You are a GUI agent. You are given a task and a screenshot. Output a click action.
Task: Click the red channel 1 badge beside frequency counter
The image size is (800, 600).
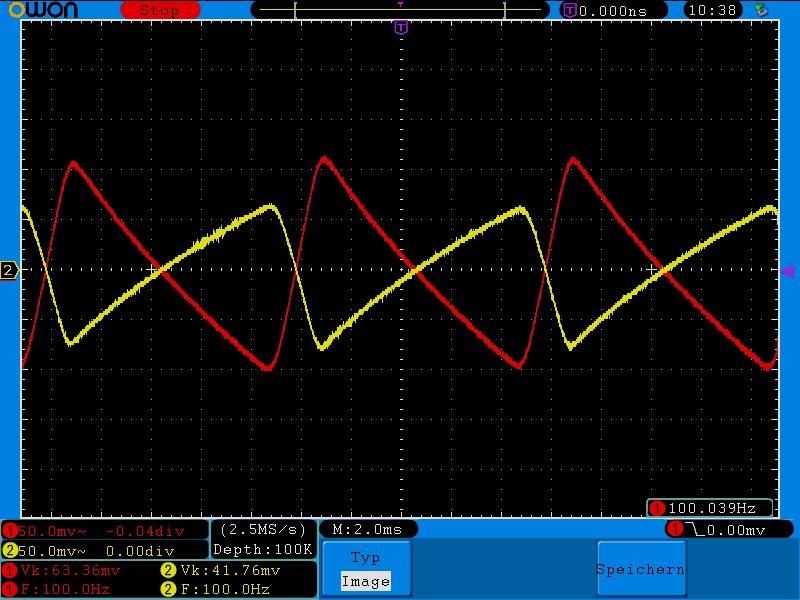[x=657, y=508]
